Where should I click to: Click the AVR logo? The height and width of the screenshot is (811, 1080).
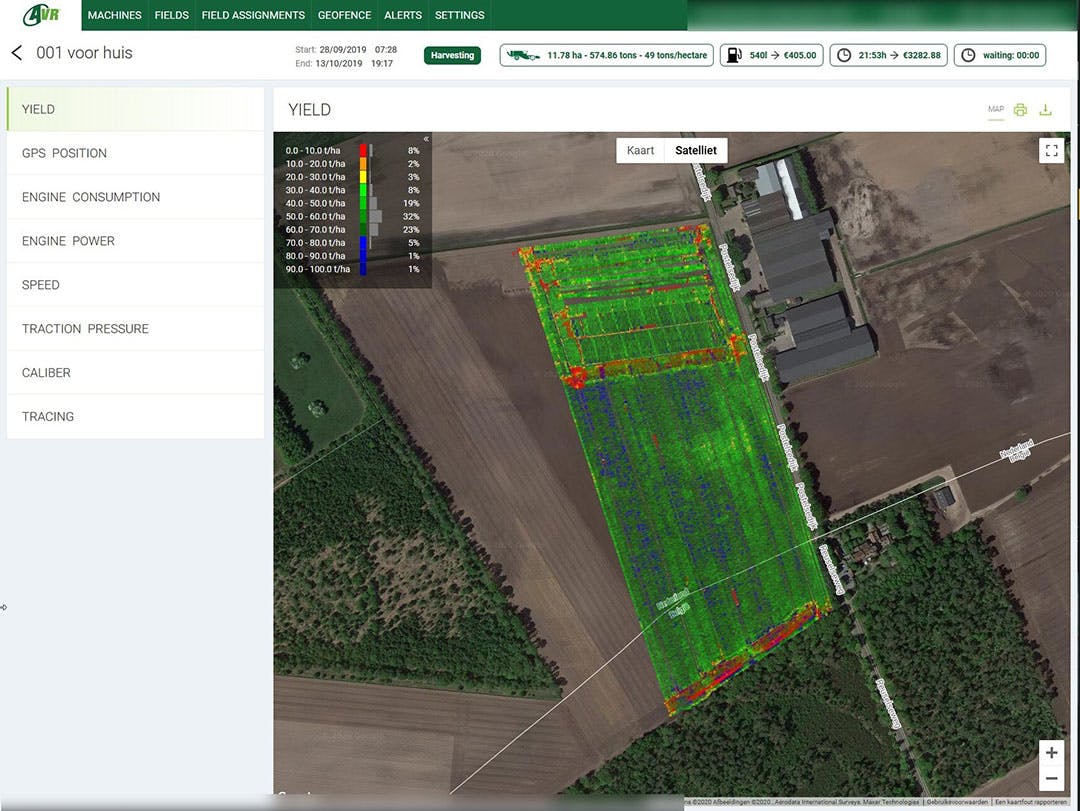click(x=41, y=15)
